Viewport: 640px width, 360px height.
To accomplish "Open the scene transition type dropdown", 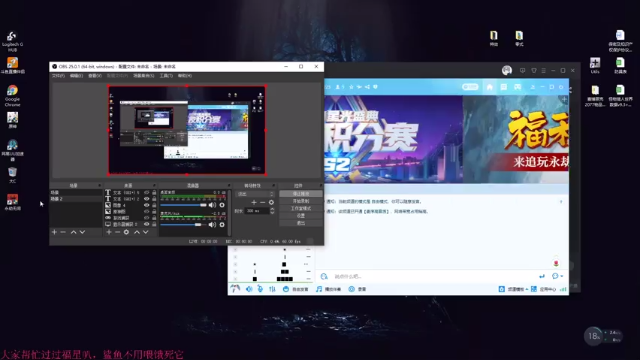I will point(255,194).
